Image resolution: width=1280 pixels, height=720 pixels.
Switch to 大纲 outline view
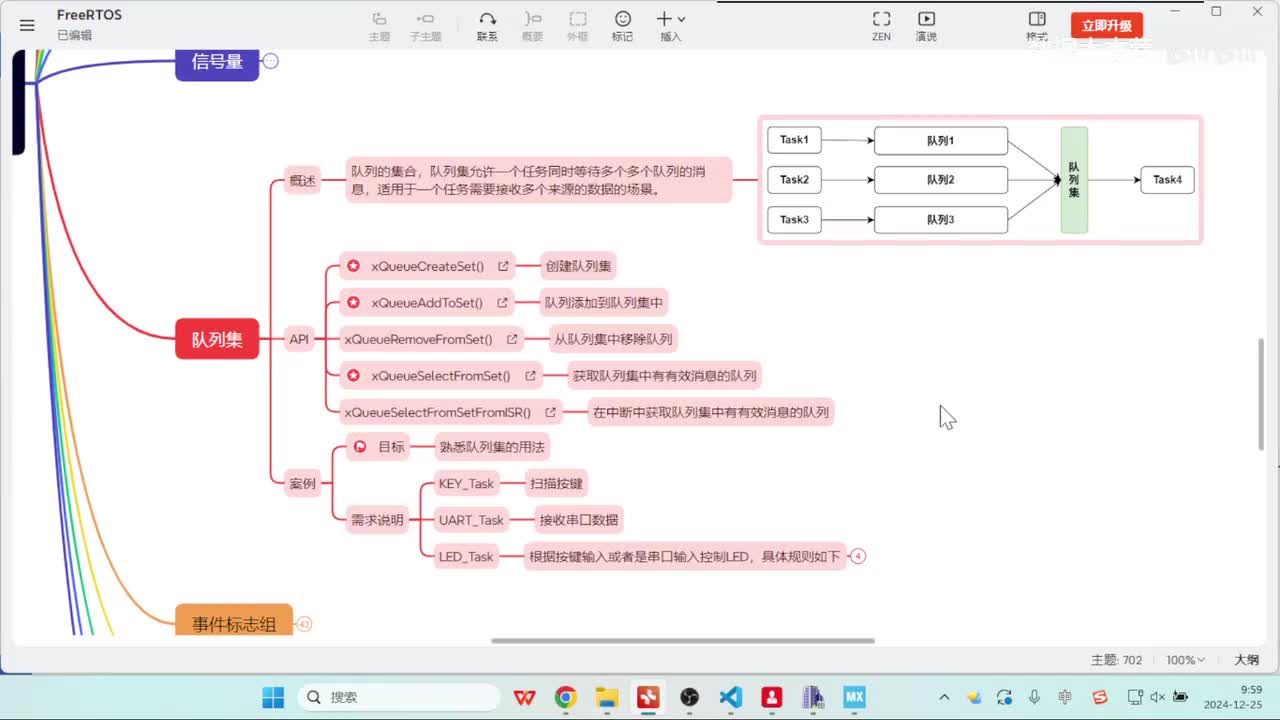click(1246, 660)
